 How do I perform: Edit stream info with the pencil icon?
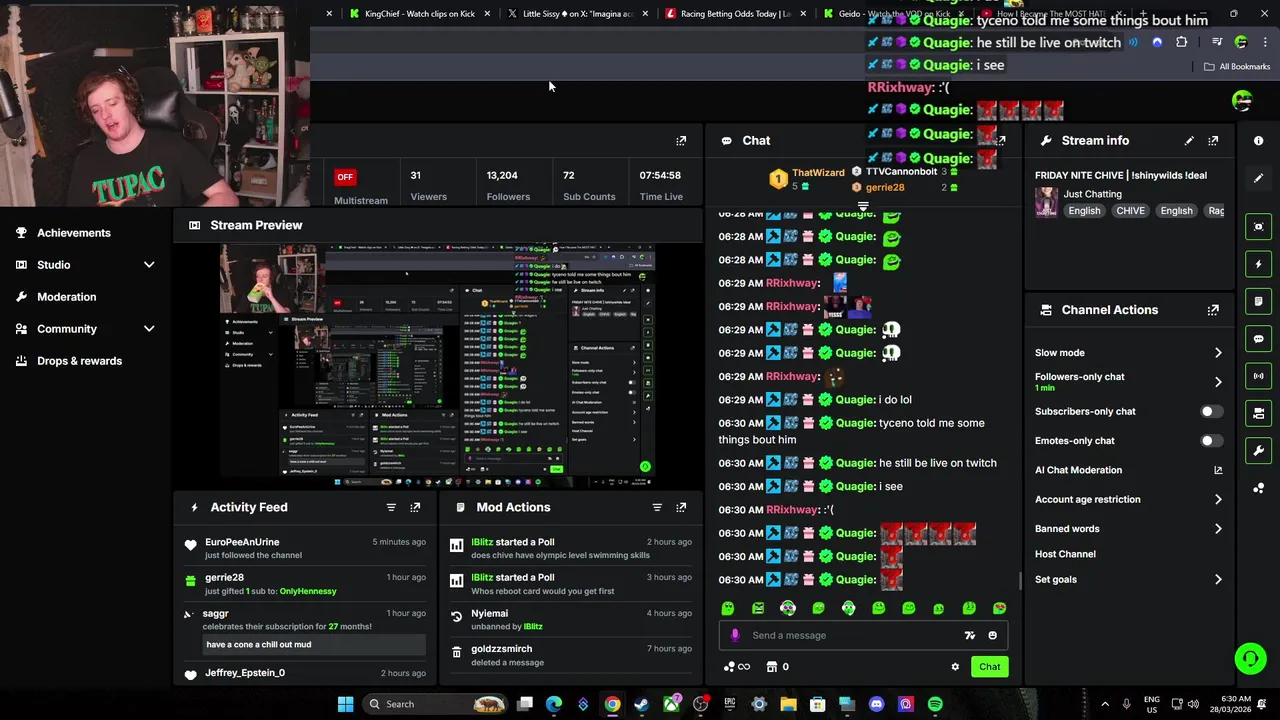pos(1189,141)
